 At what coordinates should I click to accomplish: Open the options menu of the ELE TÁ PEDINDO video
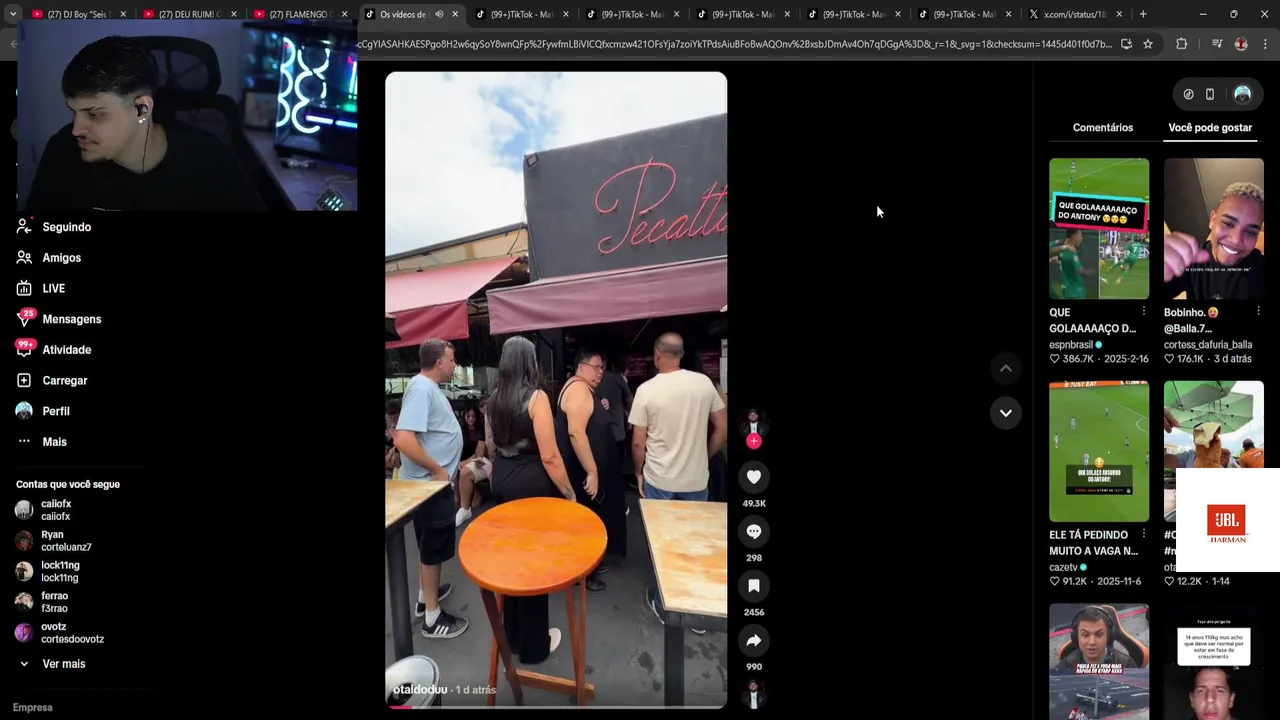tap(1144, 534)
